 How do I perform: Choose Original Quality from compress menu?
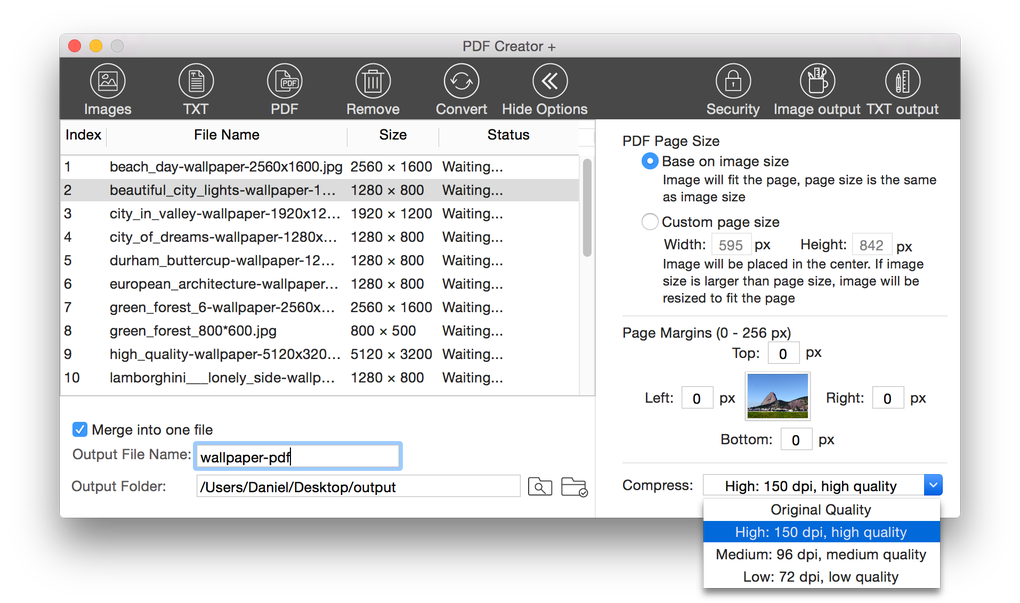coord(821,509)
